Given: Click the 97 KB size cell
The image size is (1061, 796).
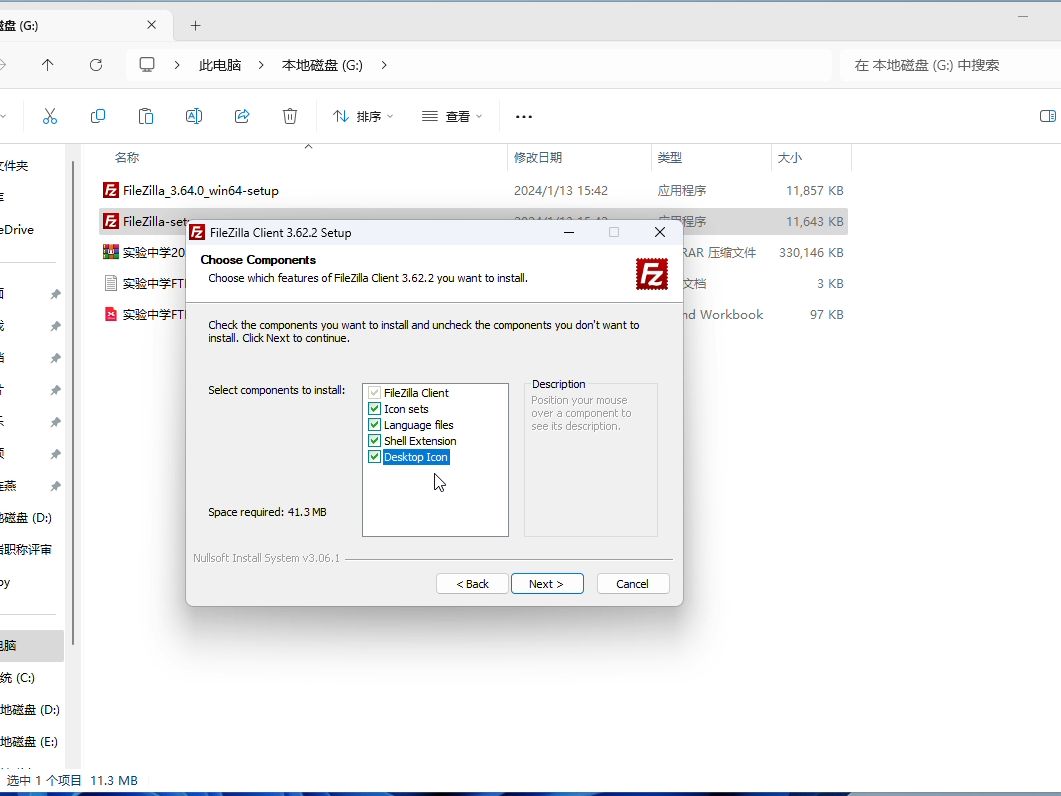Looking at the screenshot, I should [x=826, y=314].
